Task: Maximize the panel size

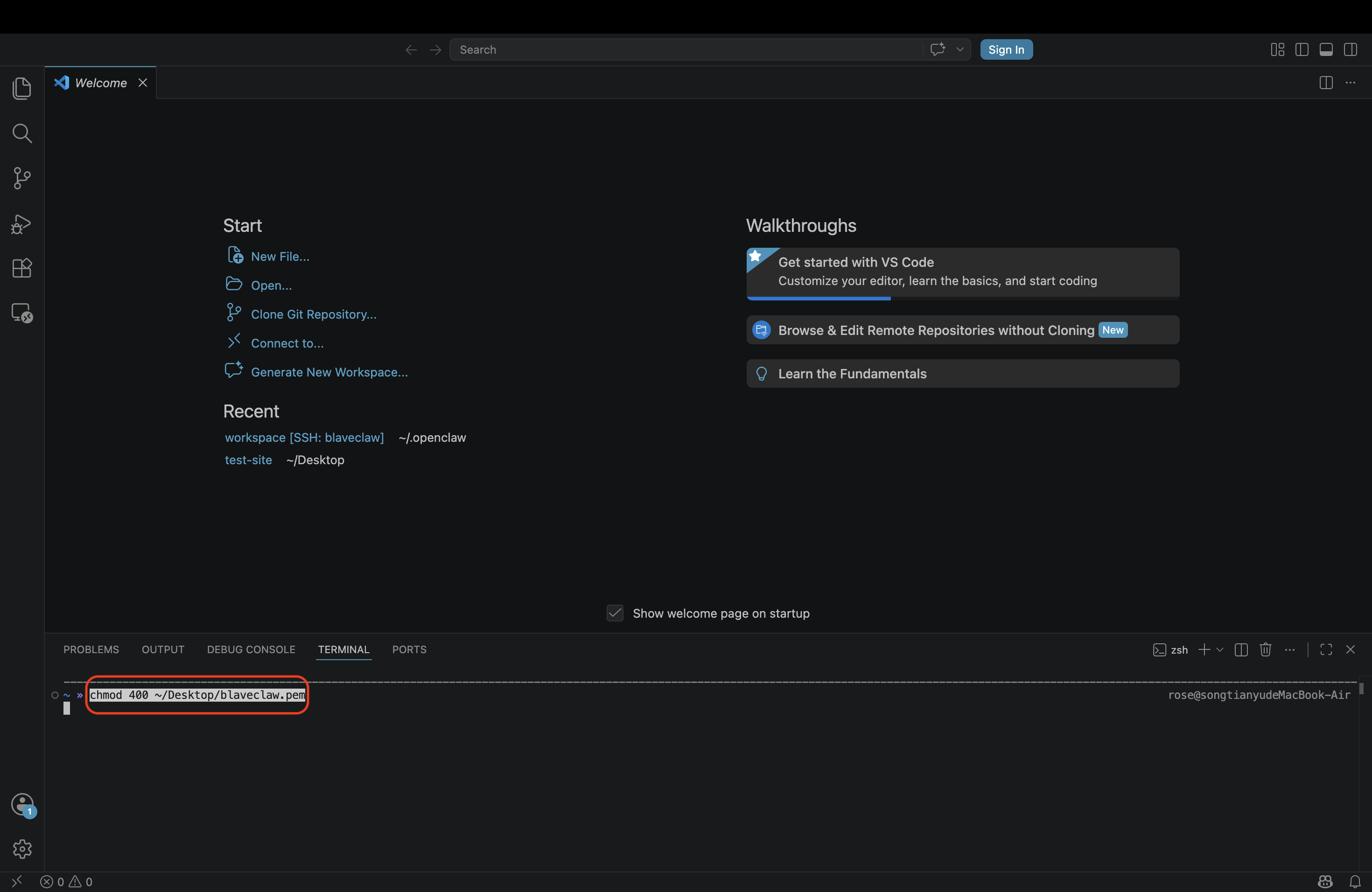Action: click(x=1326, y=649)
